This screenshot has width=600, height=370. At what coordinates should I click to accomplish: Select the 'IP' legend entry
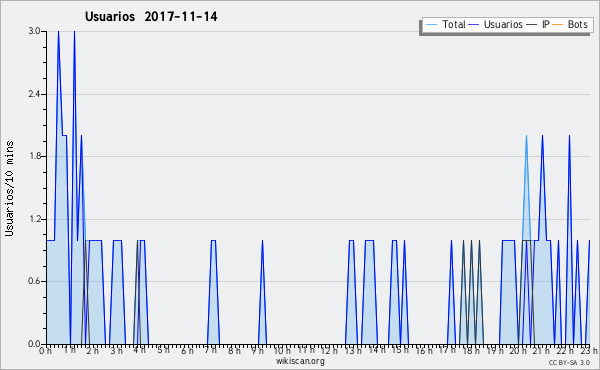tap(546, 24)
